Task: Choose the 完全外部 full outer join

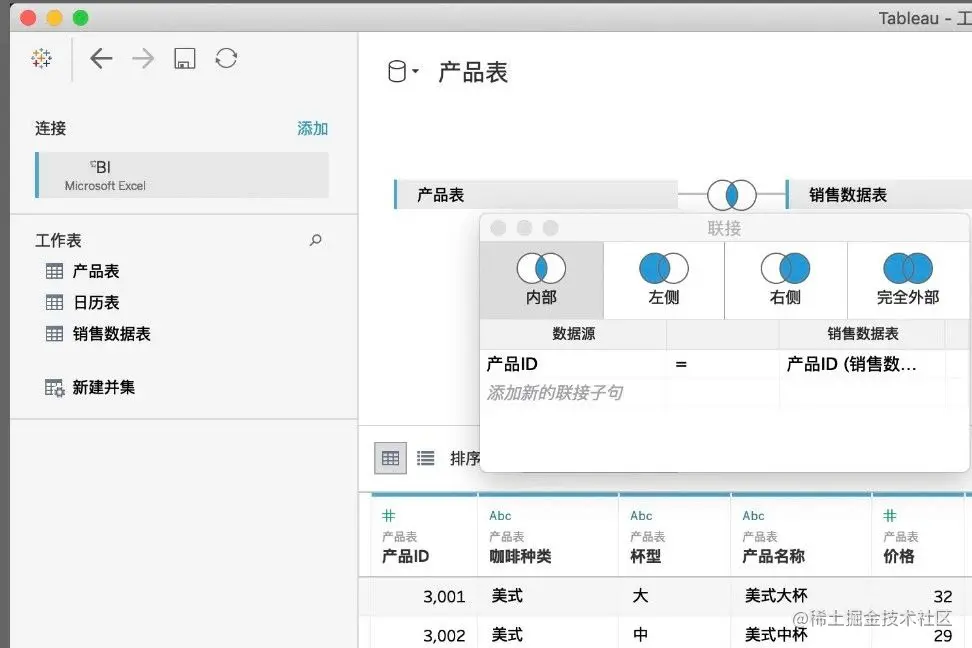Action: (908, 280)
